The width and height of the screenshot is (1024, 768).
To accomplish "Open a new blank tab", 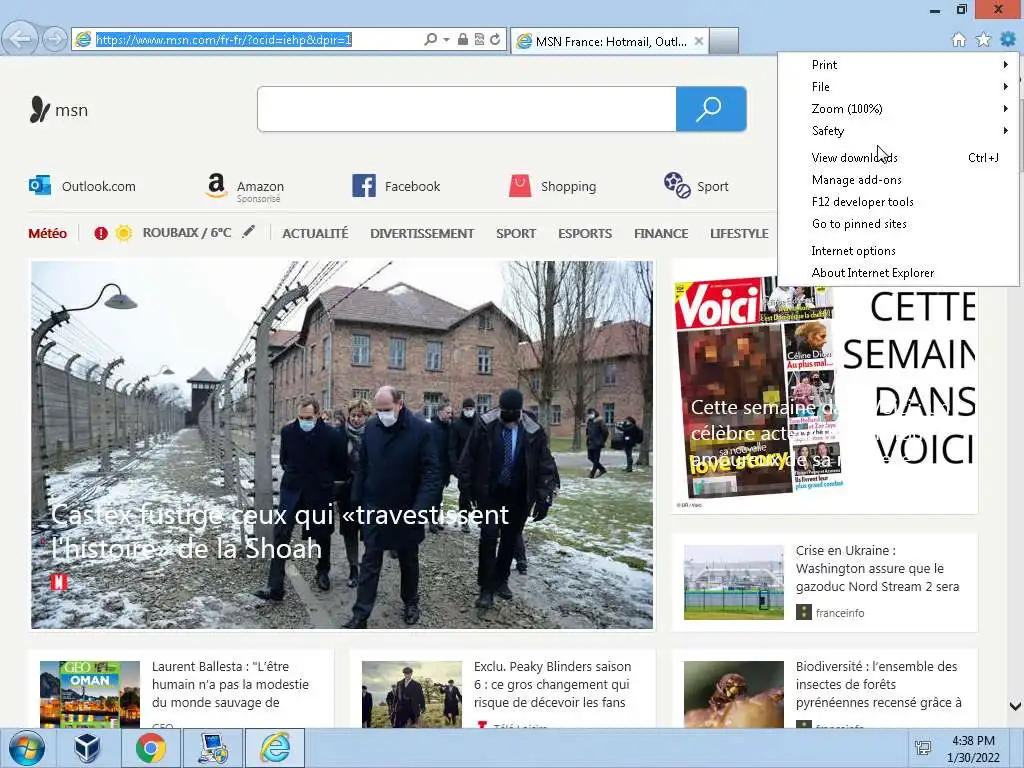I will 724,41.
